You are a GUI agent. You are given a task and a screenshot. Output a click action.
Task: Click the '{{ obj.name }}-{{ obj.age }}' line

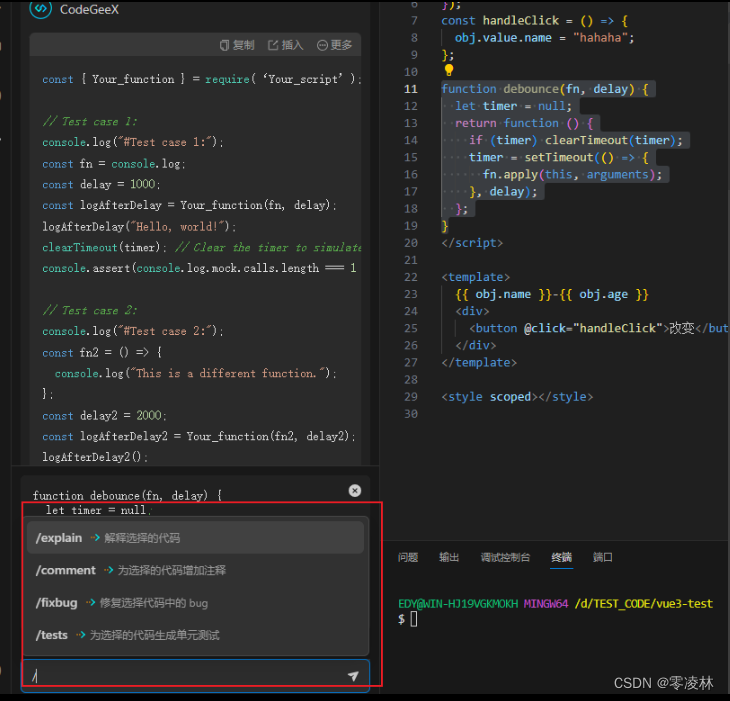pos(552,294)
